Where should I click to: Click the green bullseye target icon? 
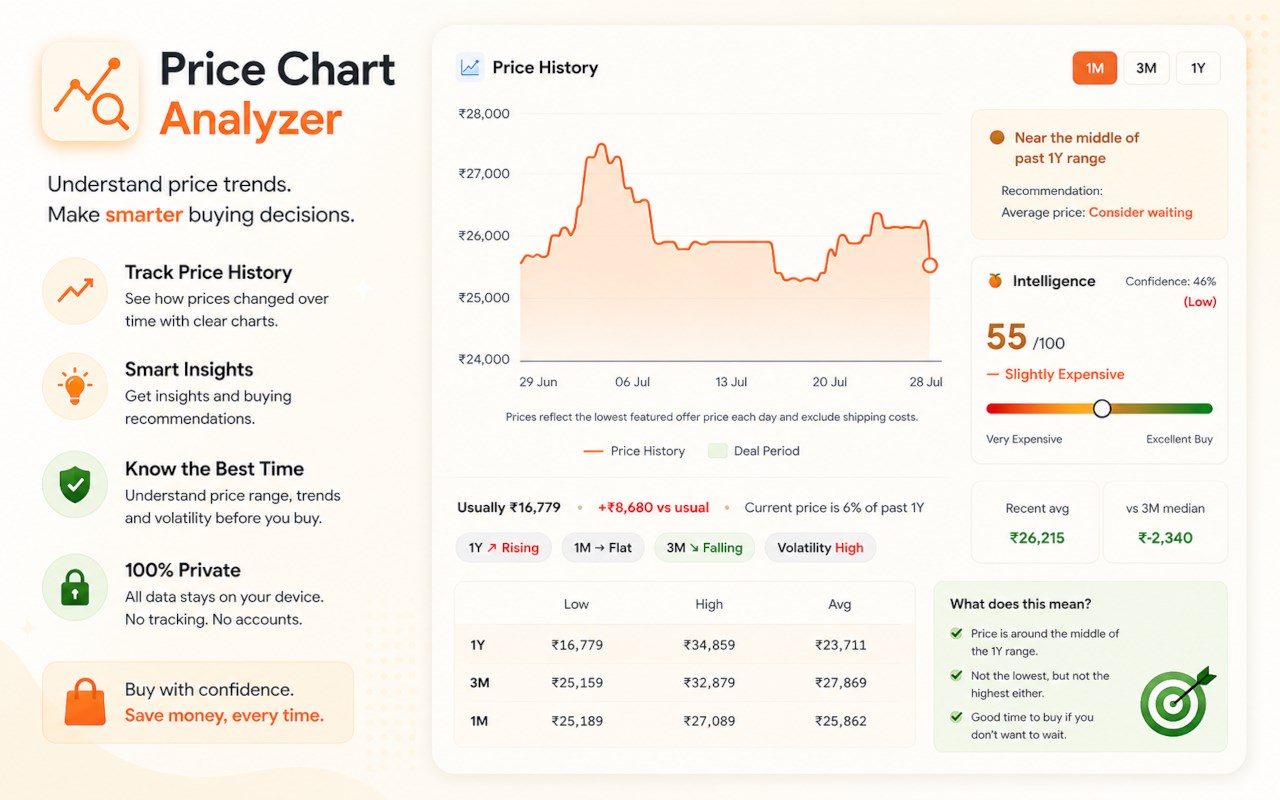pos(1174,702)
